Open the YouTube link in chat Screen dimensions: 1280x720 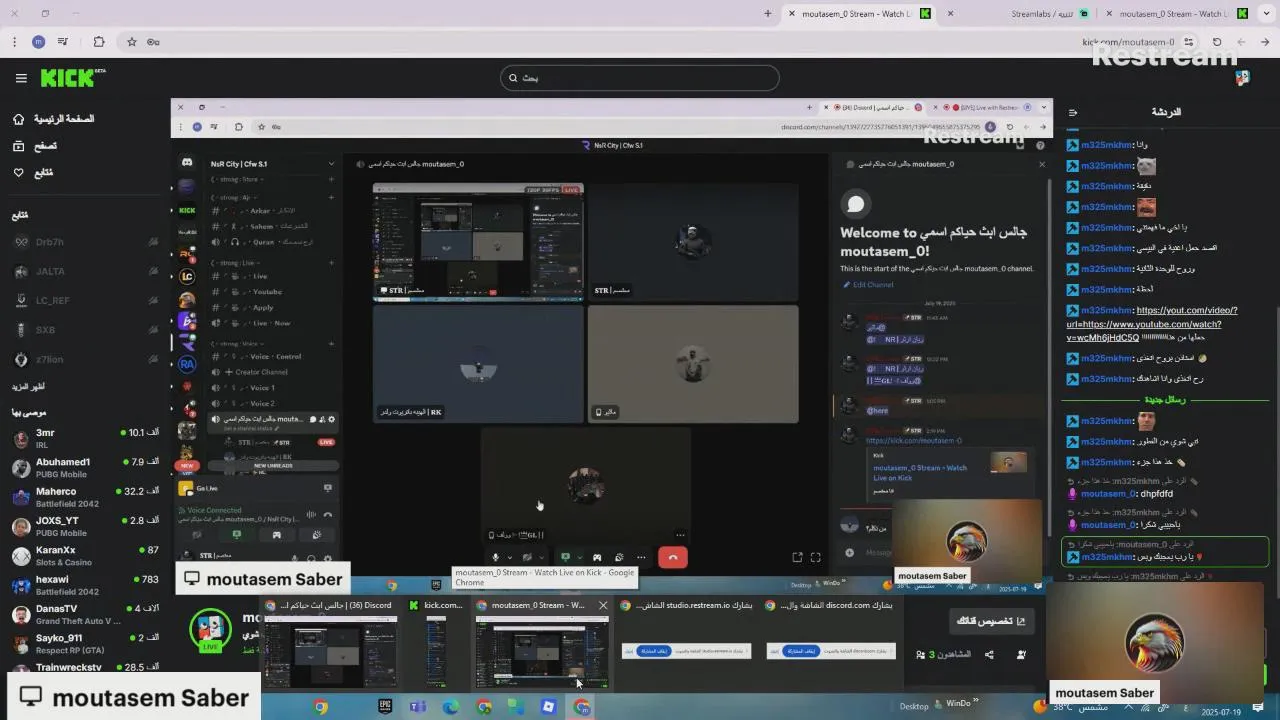click(x=1151, y=324)
